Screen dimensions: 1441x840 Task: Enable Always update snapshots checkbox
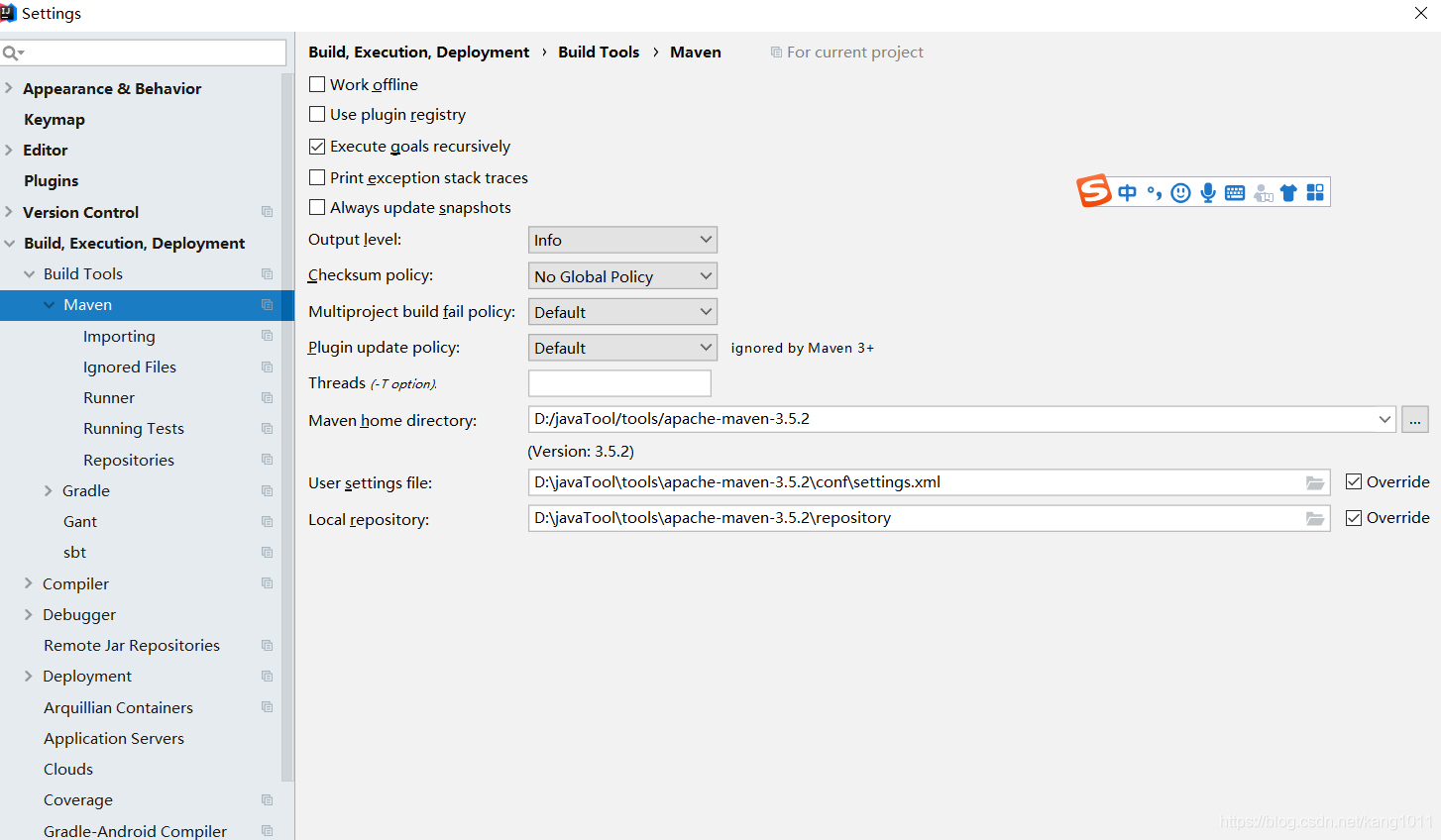coord(317,207)
